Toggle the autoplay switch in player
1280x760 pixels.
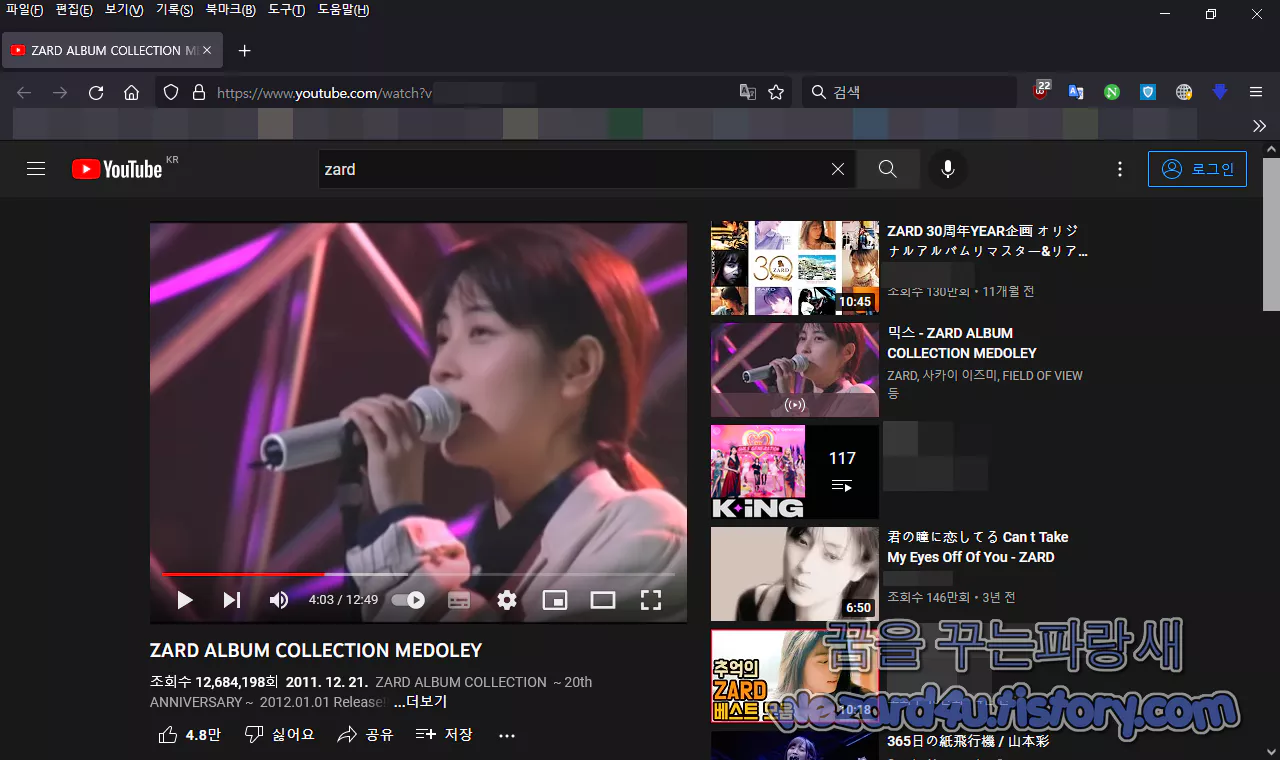408,600
